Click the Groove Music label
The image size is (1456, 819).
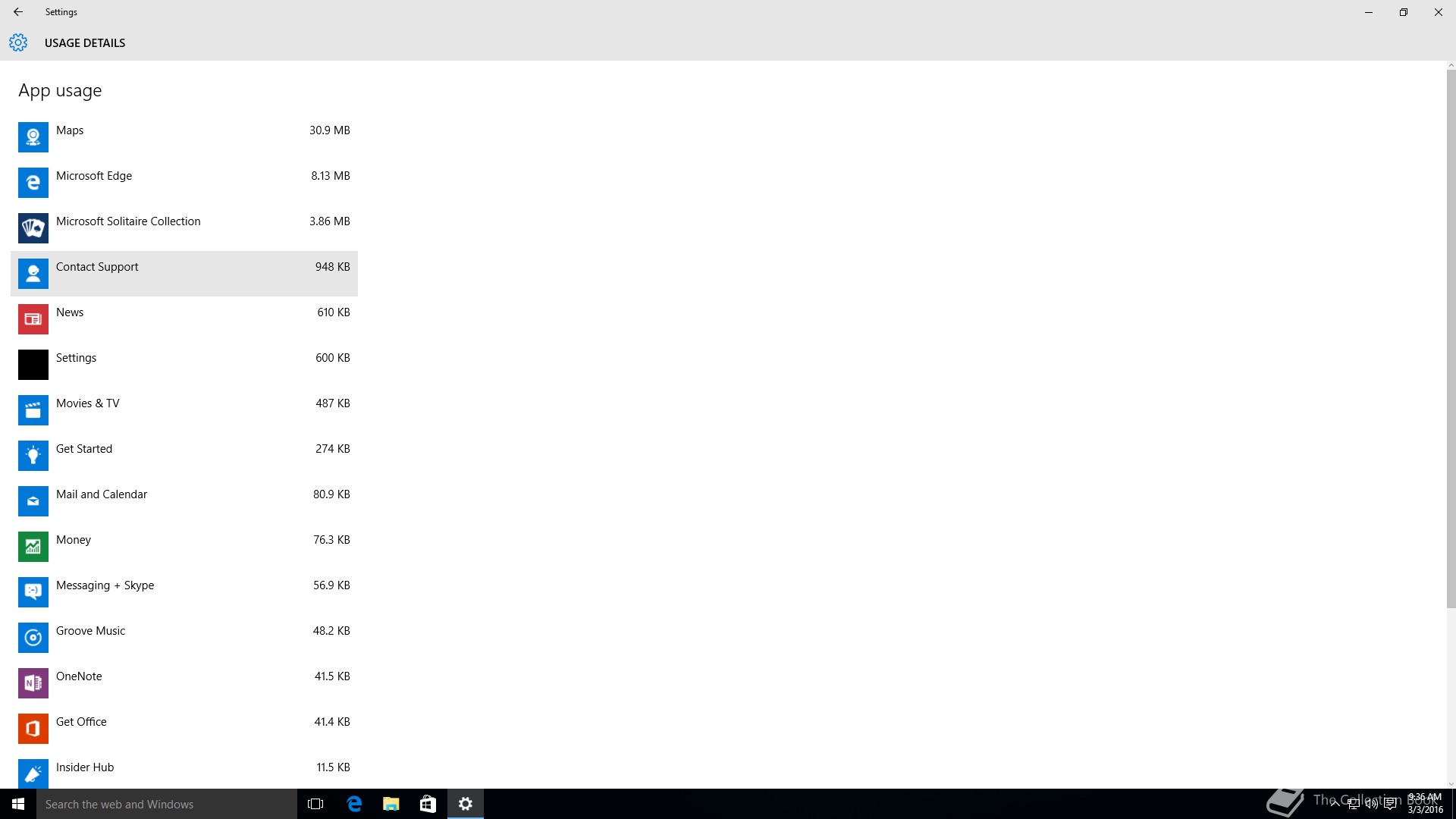(x=90, y=631)
